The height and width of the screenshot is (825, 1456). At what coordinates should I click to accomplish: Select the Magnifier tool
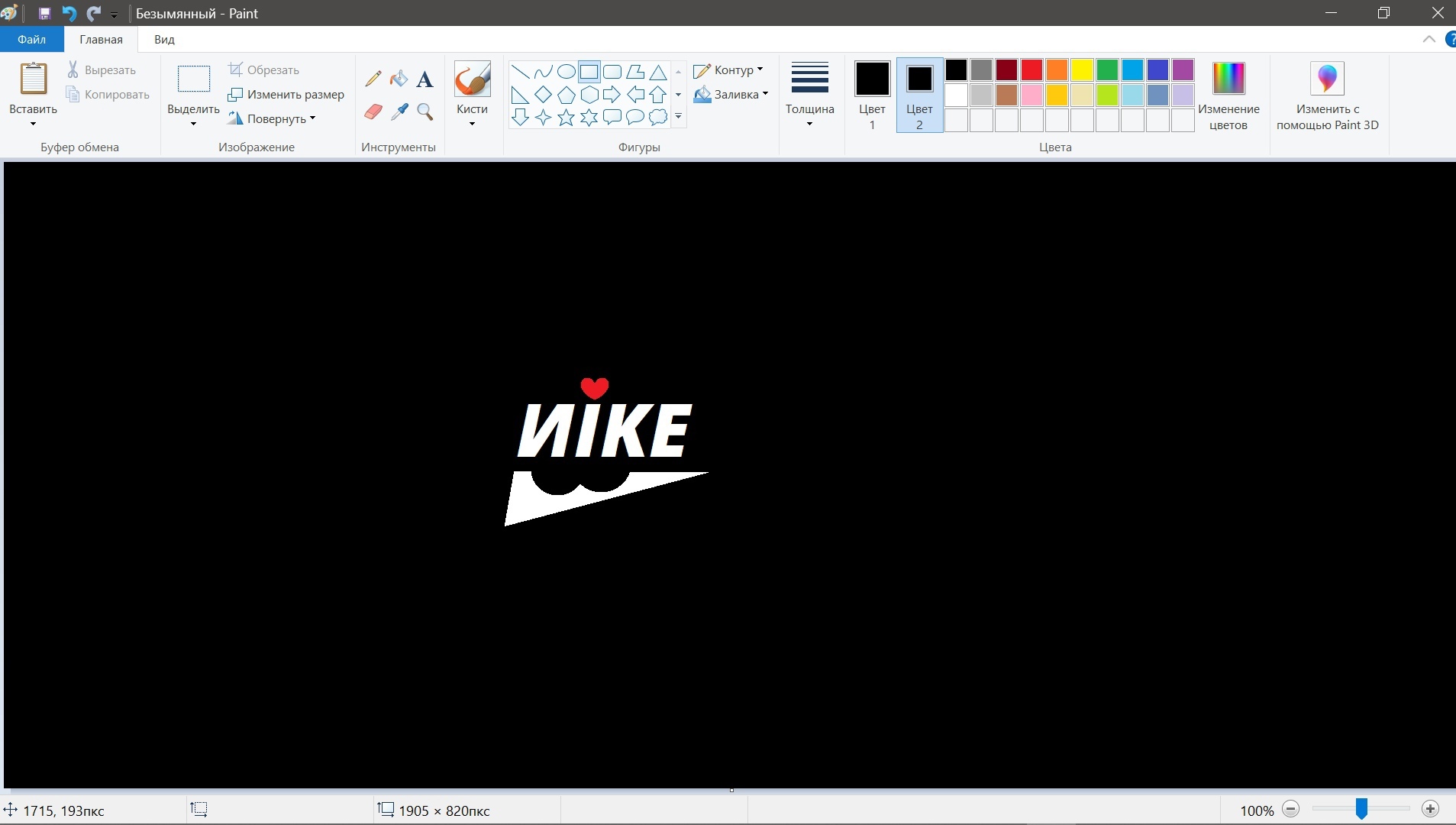tap(425, 112)
